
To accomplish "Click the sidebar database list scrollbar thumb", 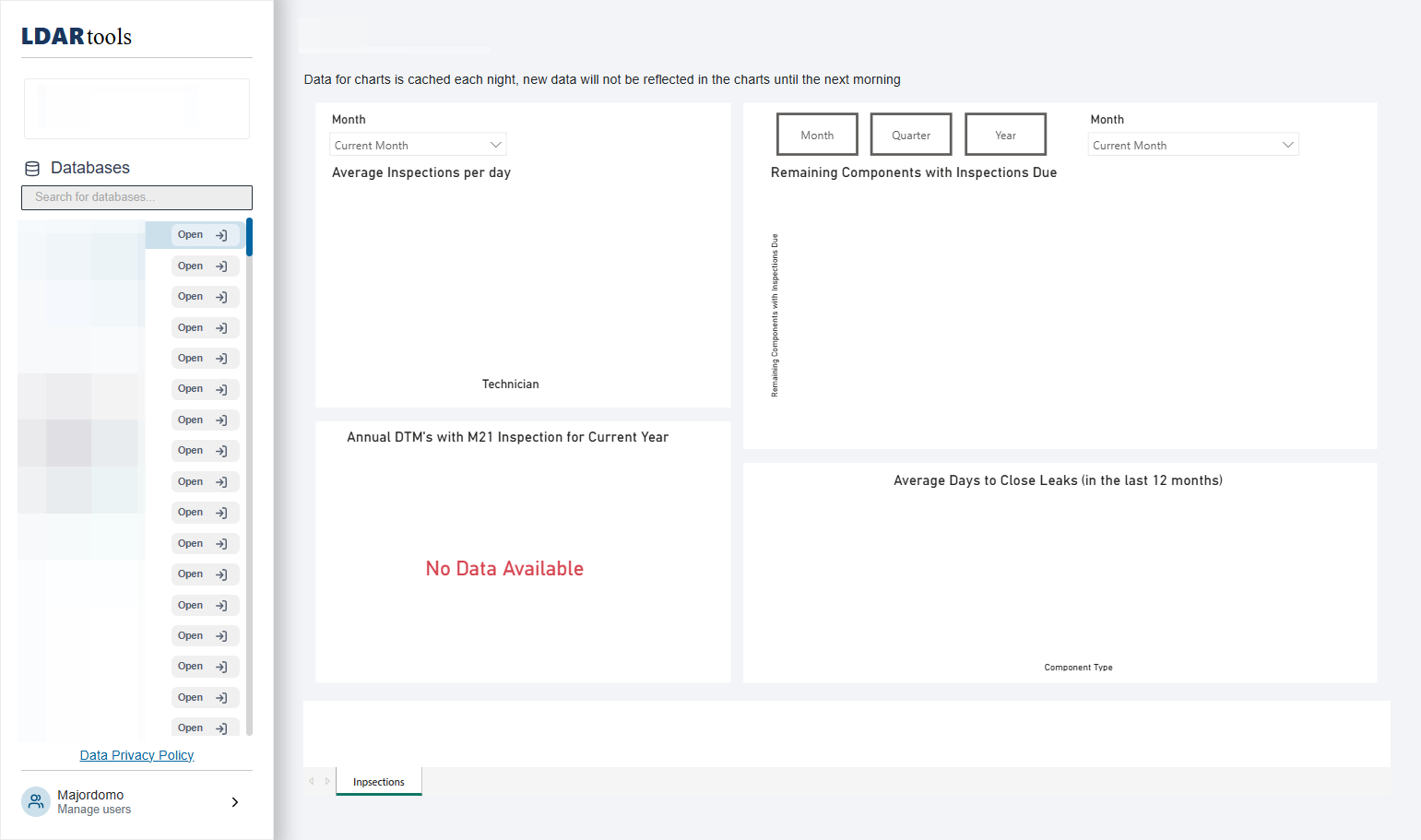I will click(249, 237).
